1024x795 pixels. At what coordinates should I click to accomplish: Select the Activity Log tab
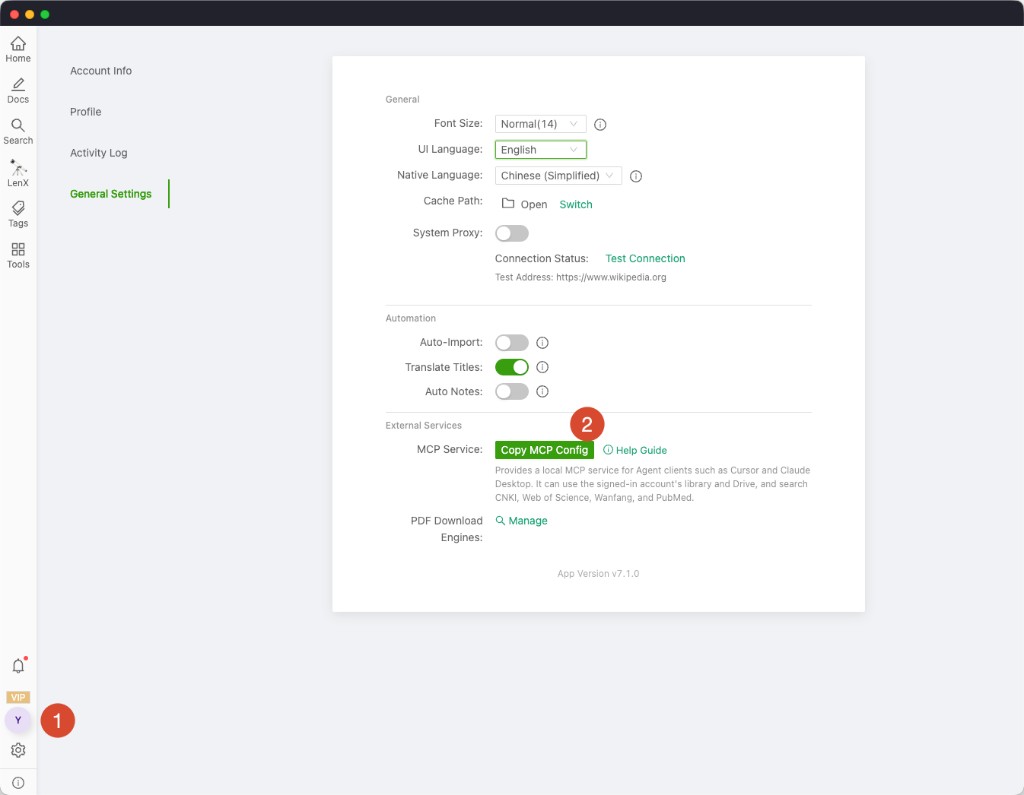point(99,153)
